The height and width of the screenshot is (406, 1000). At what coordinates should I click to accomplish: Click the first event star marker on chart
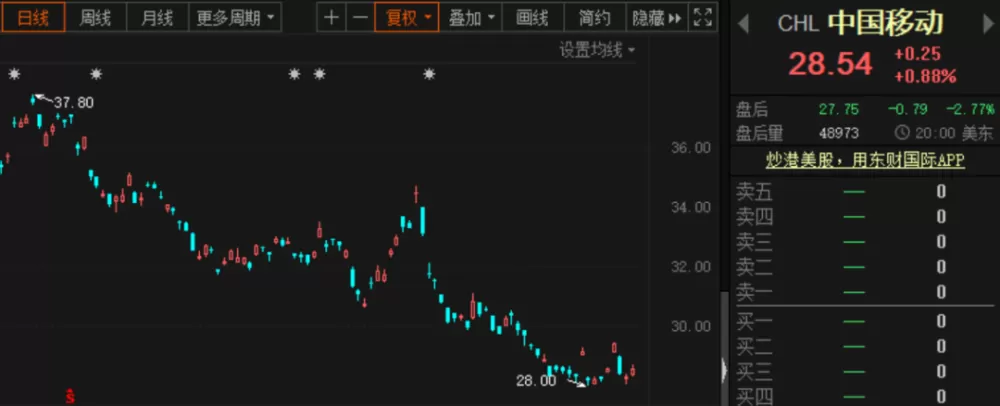click(14, 74)
